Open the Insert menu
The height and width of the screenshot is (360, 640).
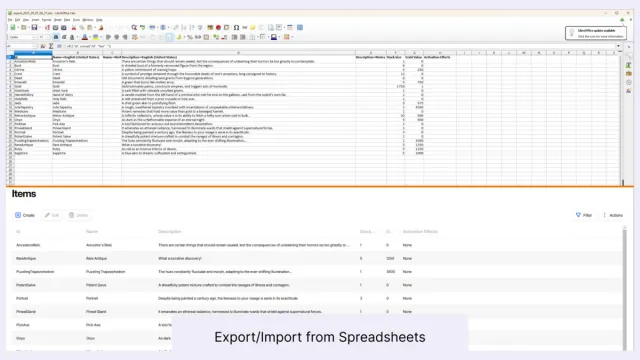[x=36, y=20]
